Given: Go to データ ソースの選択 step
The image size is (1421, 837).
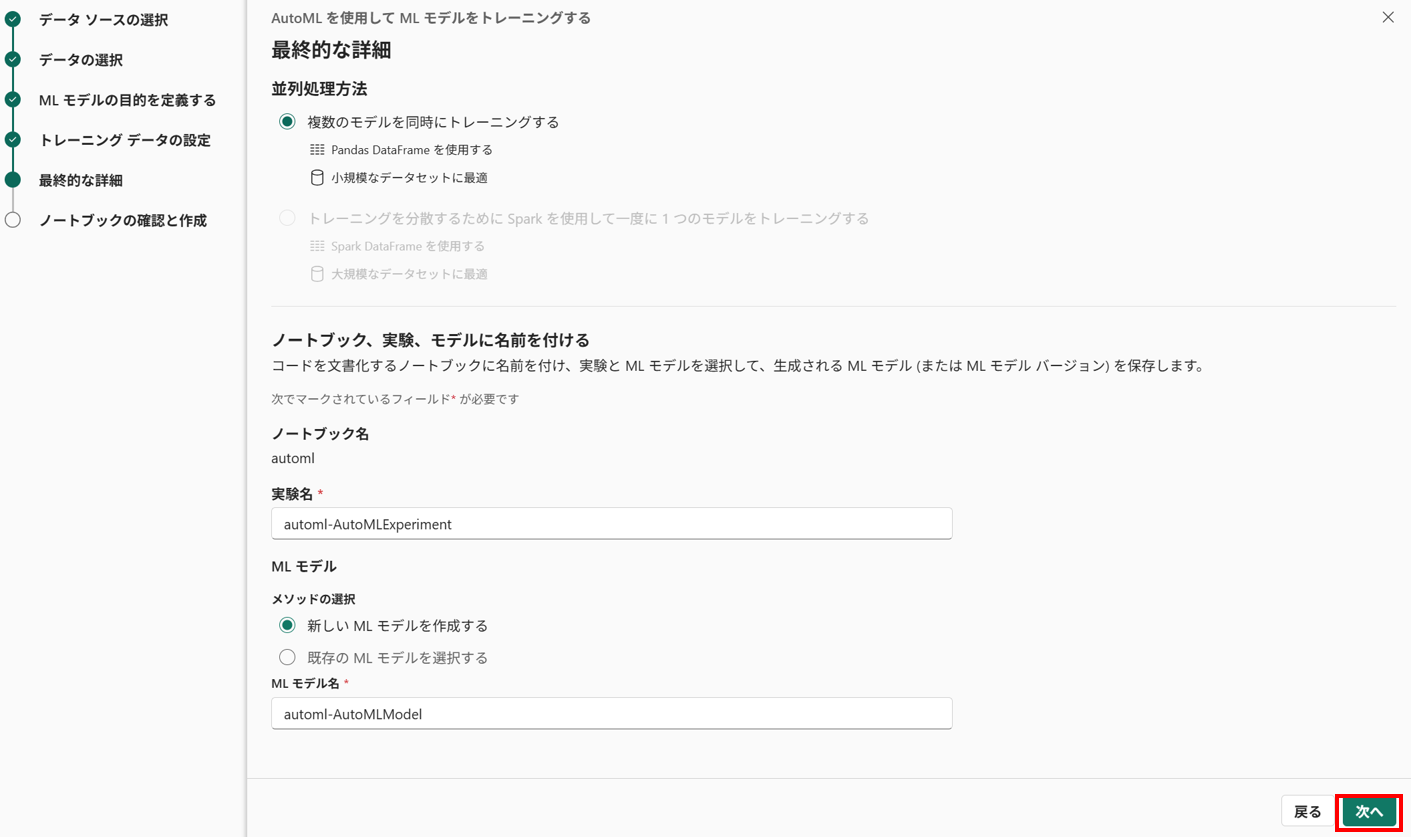Looking at the screenshot, I should click(x=103, y=20).
